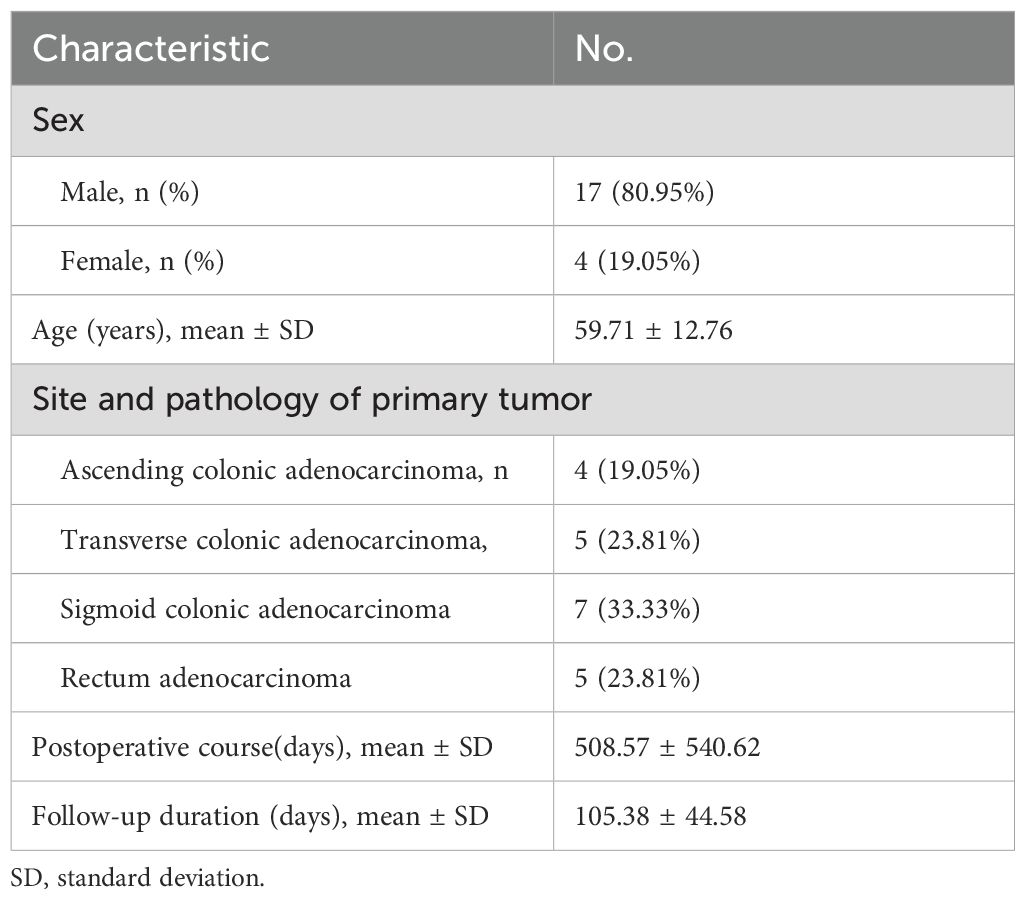Image resolution: width=1025 pixels, height=900 pixels.
Task: Select the Sex section row
Action: point(512,120)
